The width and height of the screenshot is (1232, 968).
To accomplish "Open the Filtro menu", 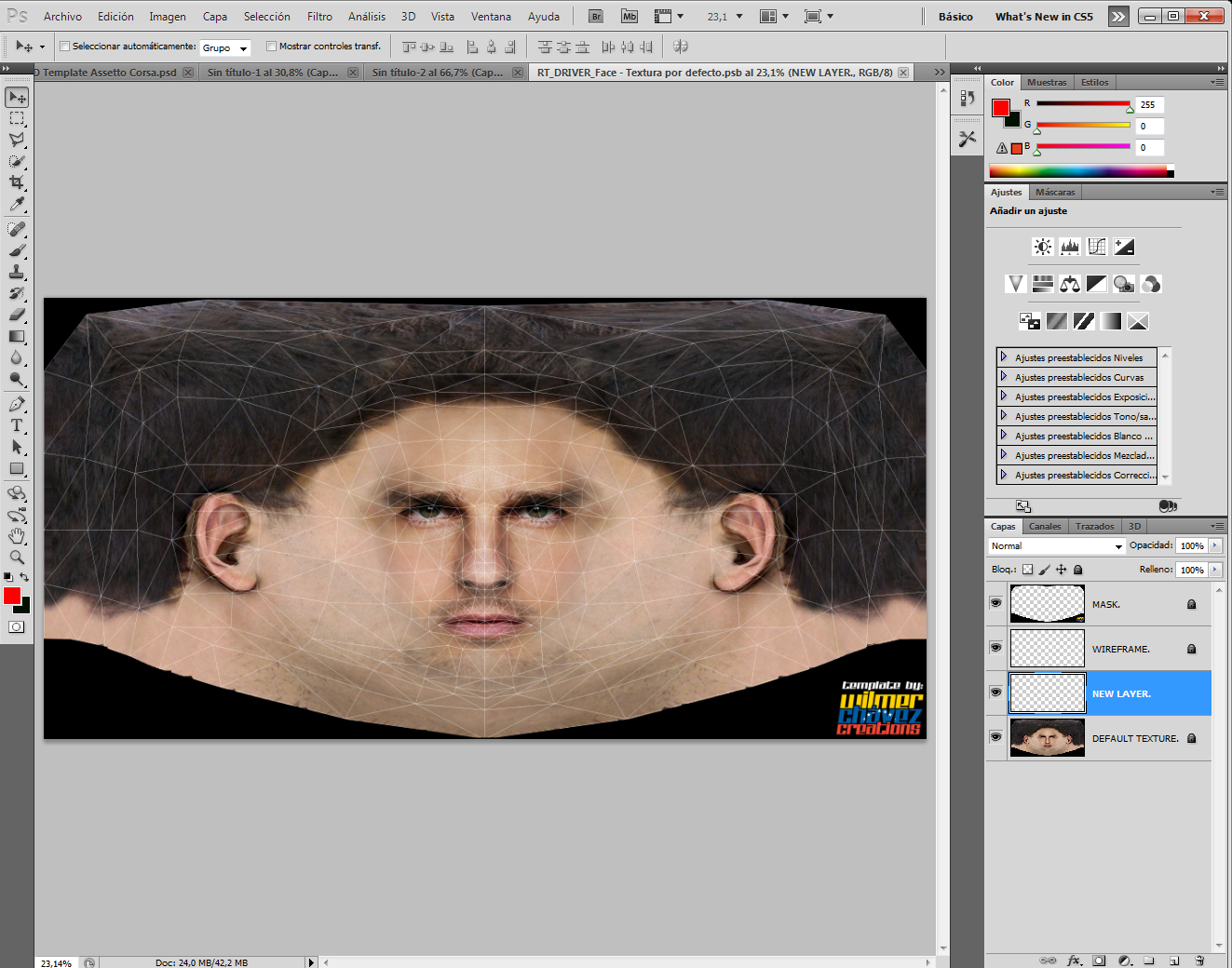I will pos(319,17).
